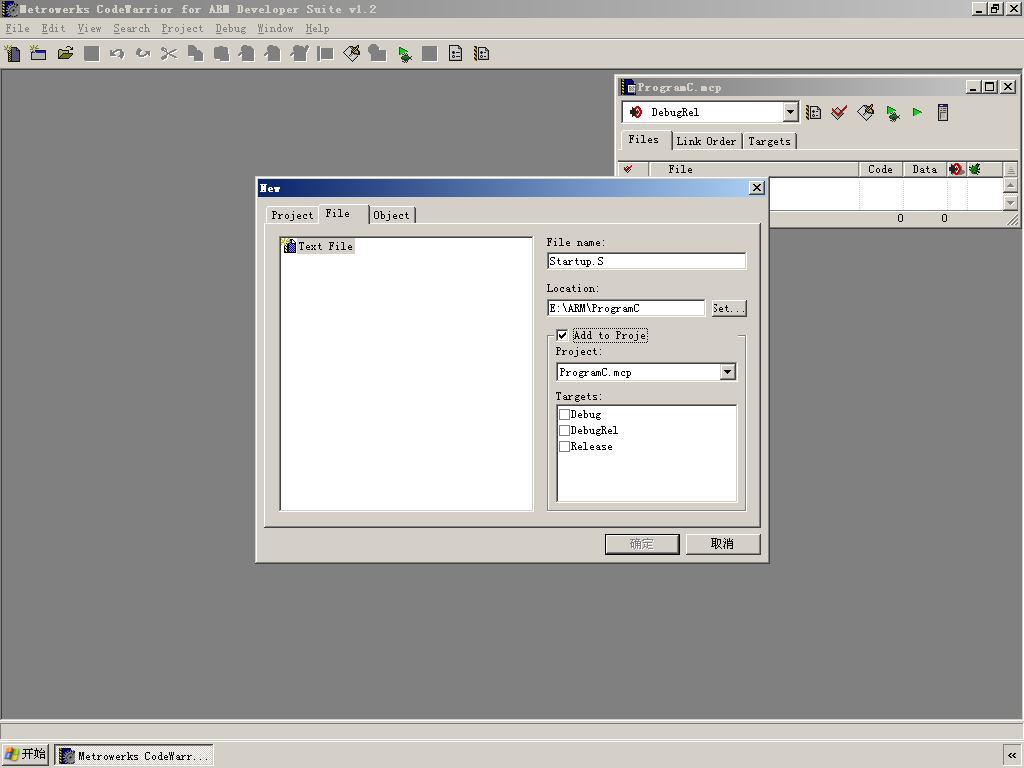Click scroll up arrow in project window

pyautogui.click(x=1010, y=185)
